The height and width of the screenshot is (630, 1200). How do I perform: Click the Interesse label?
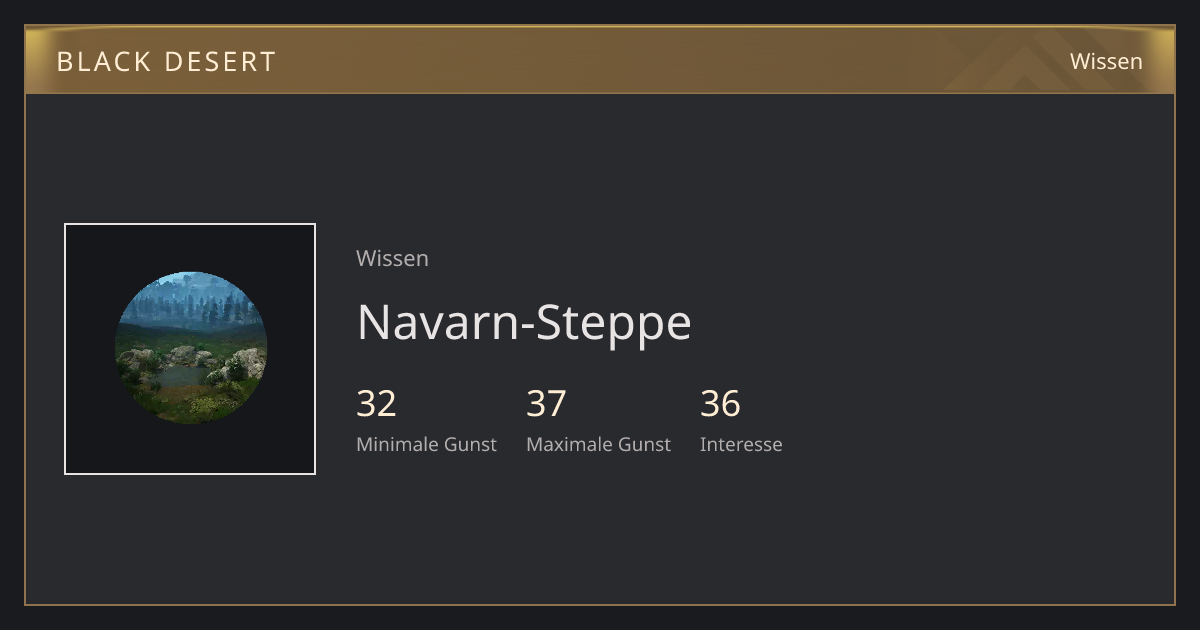click(741, 444)
